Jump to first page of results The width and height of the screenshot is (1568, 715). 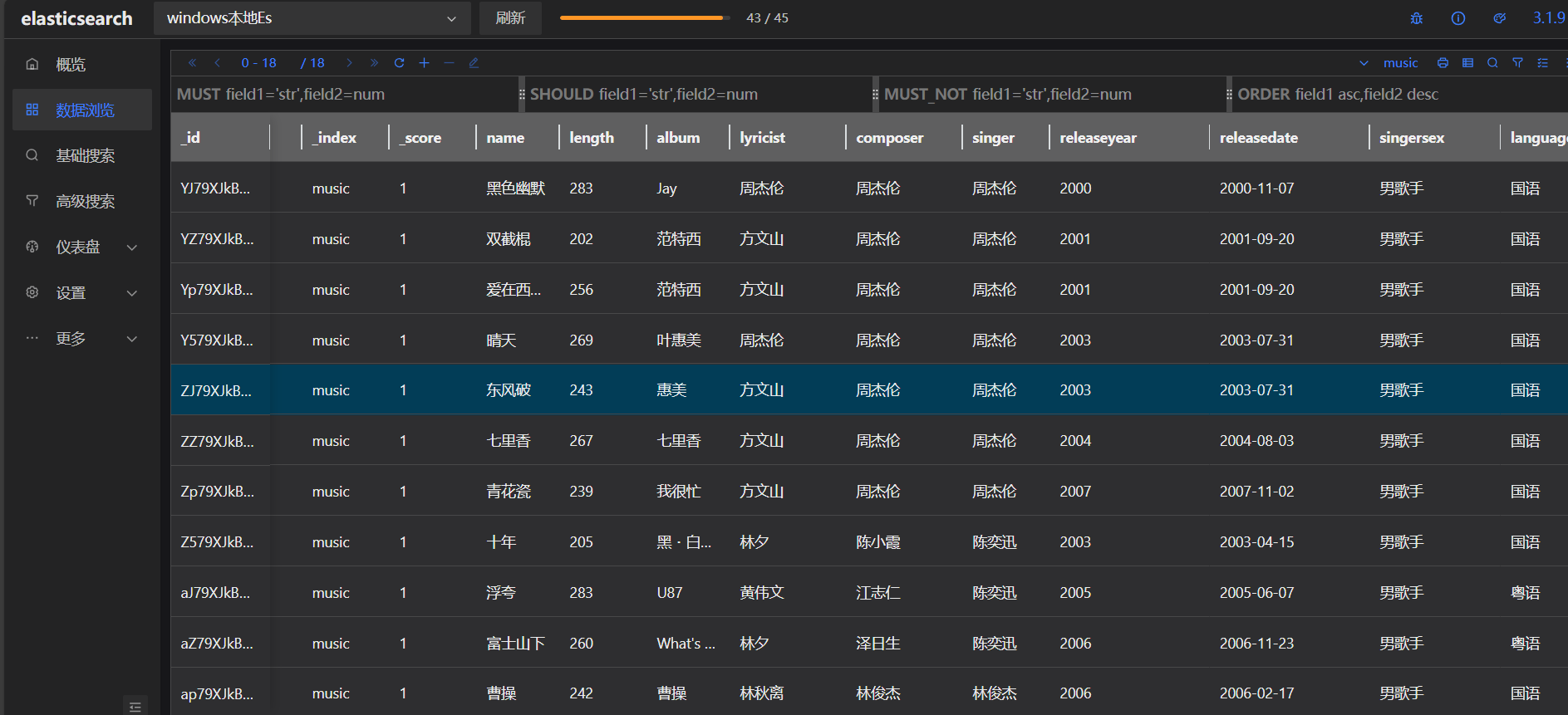pos(192,63)
